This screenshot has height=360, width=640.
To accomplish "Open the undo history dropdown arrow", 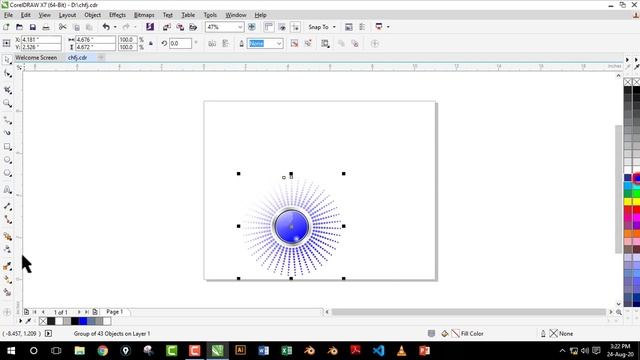I will (x=115, y=27).
